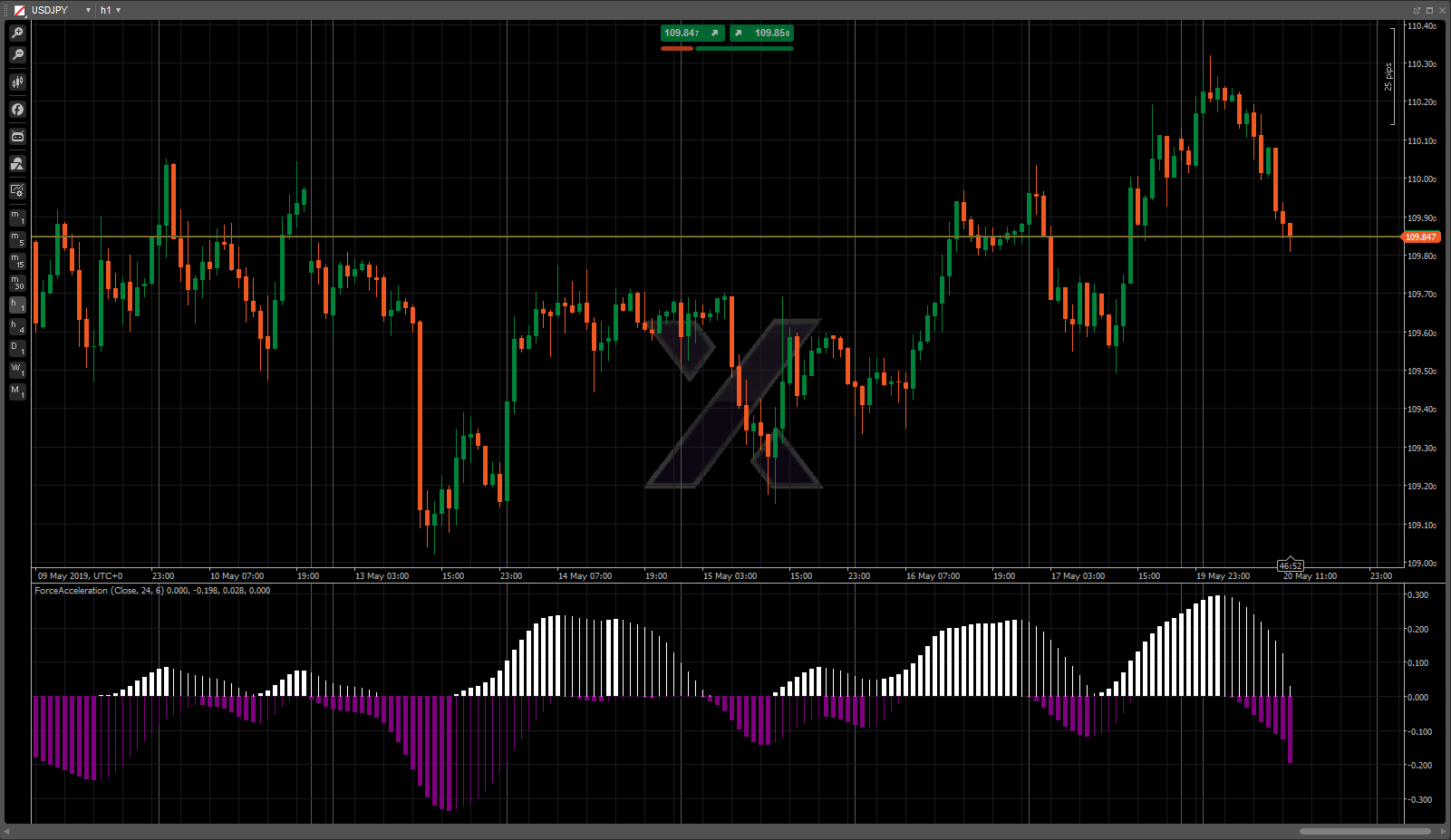Click the sell button at 109.847
This screenshot has height=840, width=1451.
click(x=692, y=34)
